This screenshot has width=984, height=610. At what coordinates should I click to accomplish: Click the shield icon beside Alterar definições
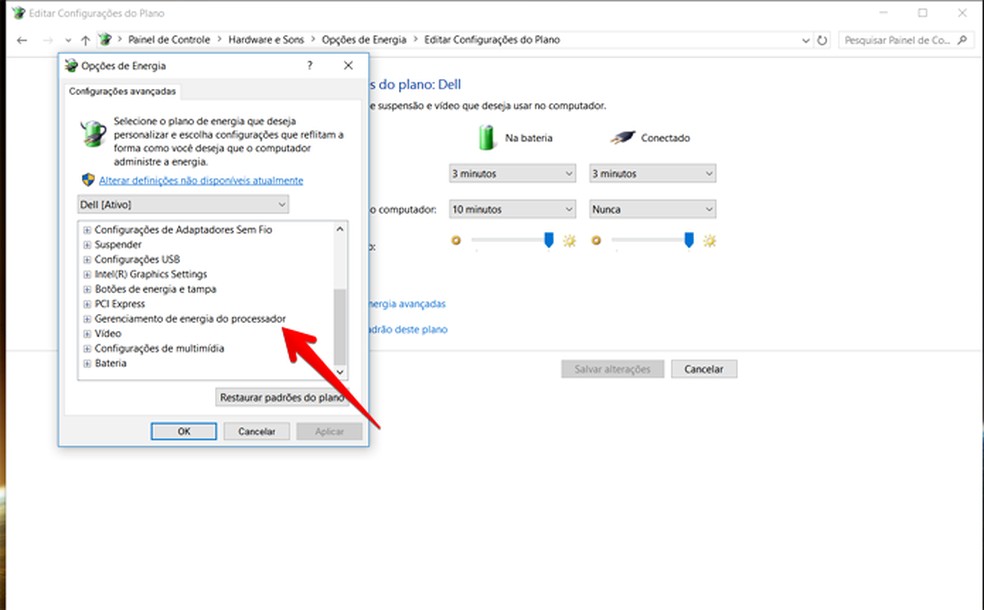[x=88, y=180]
